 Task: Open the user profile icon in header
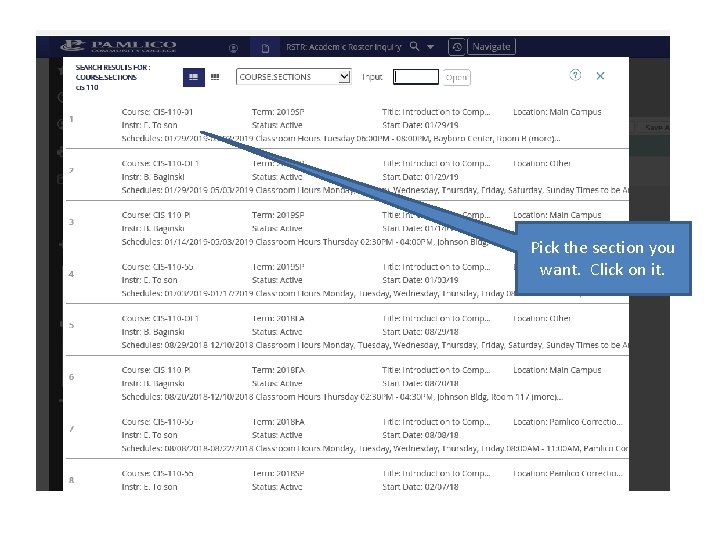(x=233, y=48)
